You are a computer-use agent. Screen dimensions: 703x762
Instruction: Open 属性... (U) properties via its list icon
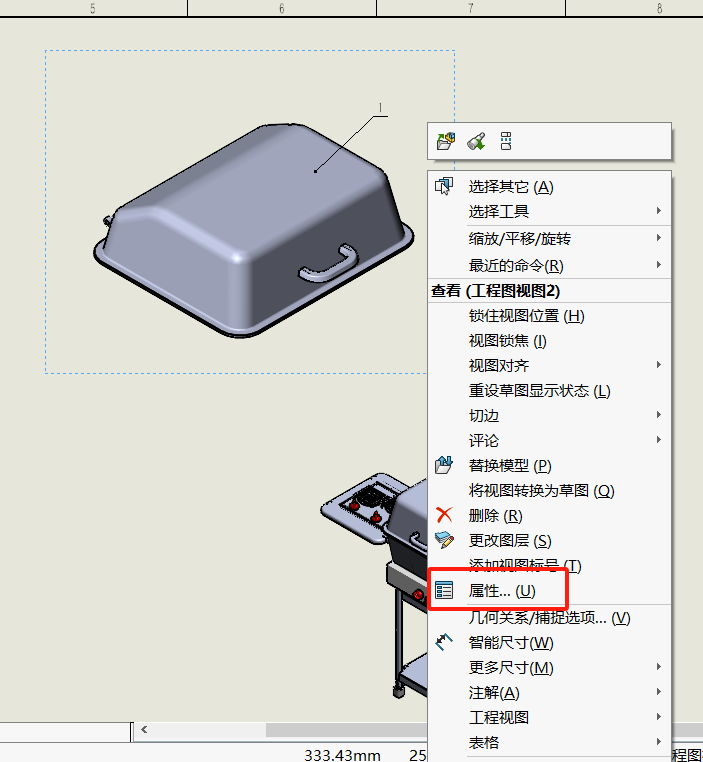(444, 590)
